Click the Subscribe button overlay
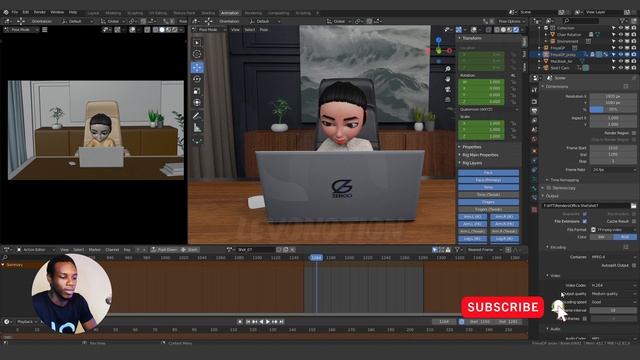The image size is (640, 360). tap(502, 307)
